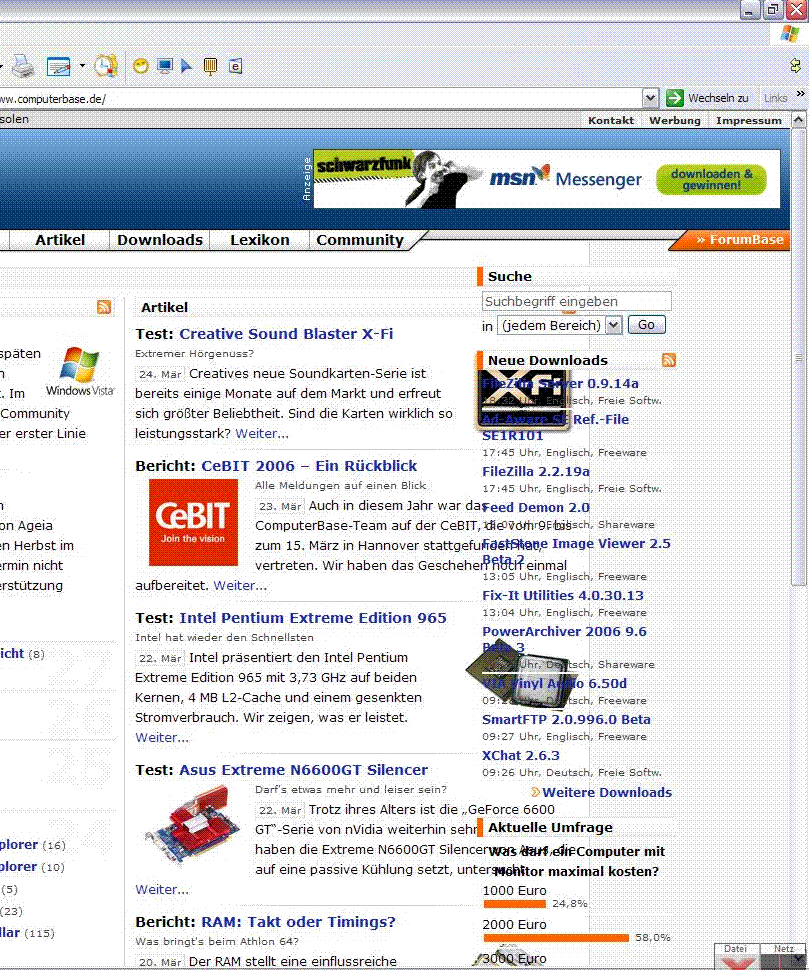Image resolution: width=809 pixels, height=970 pixels.
Task: Click the red Asus graphics card thumbnail
Action: pyautogui.click(x=192, y=826)
